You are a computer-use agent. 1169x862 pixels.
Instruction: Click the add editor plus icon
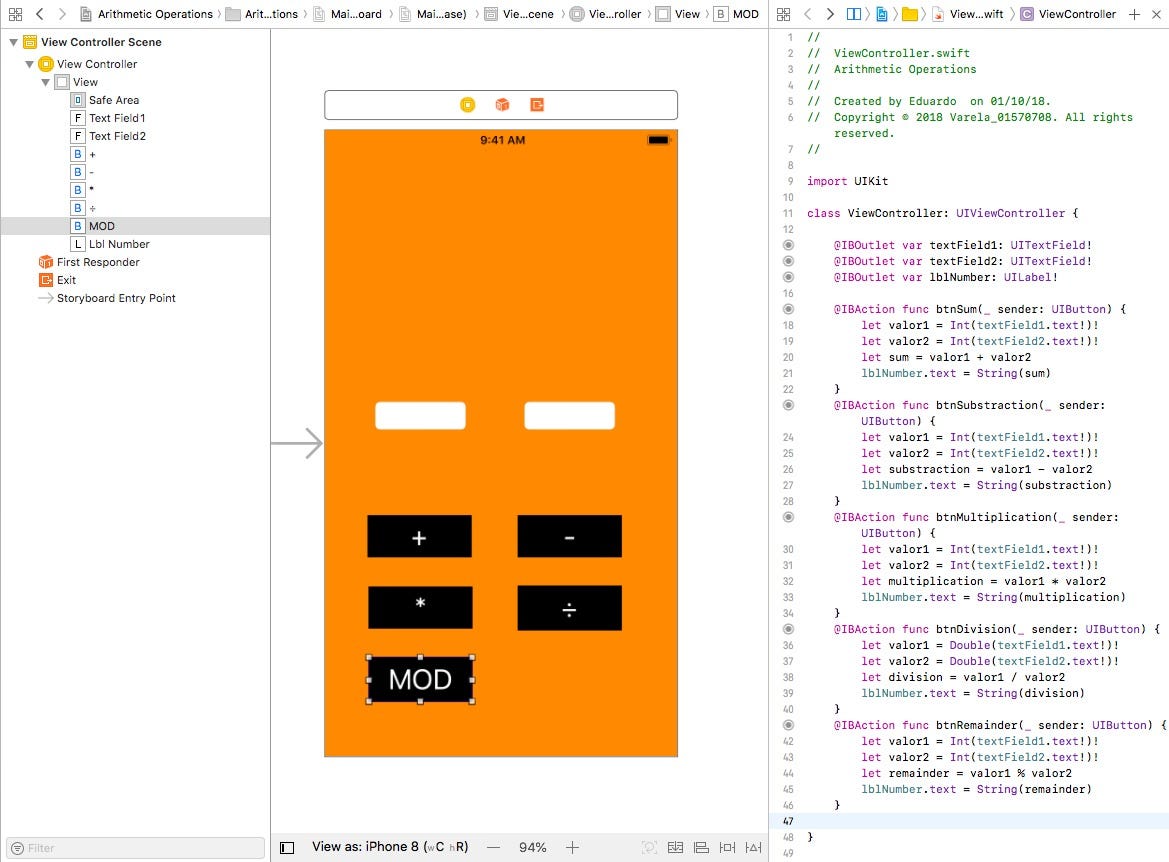tap(1136, 15)
